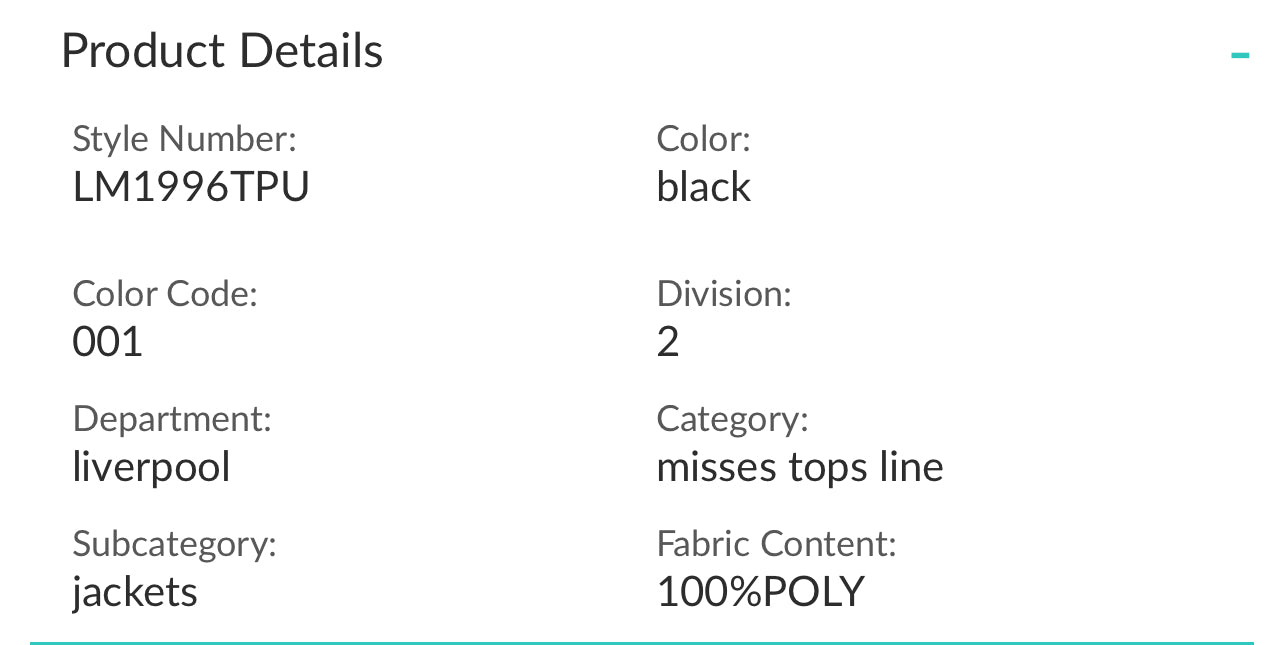This screenshot has width=1284, height=645.
Task: Click the Fabric Content label
Action: pyautogui.click(x=776, y=544)
